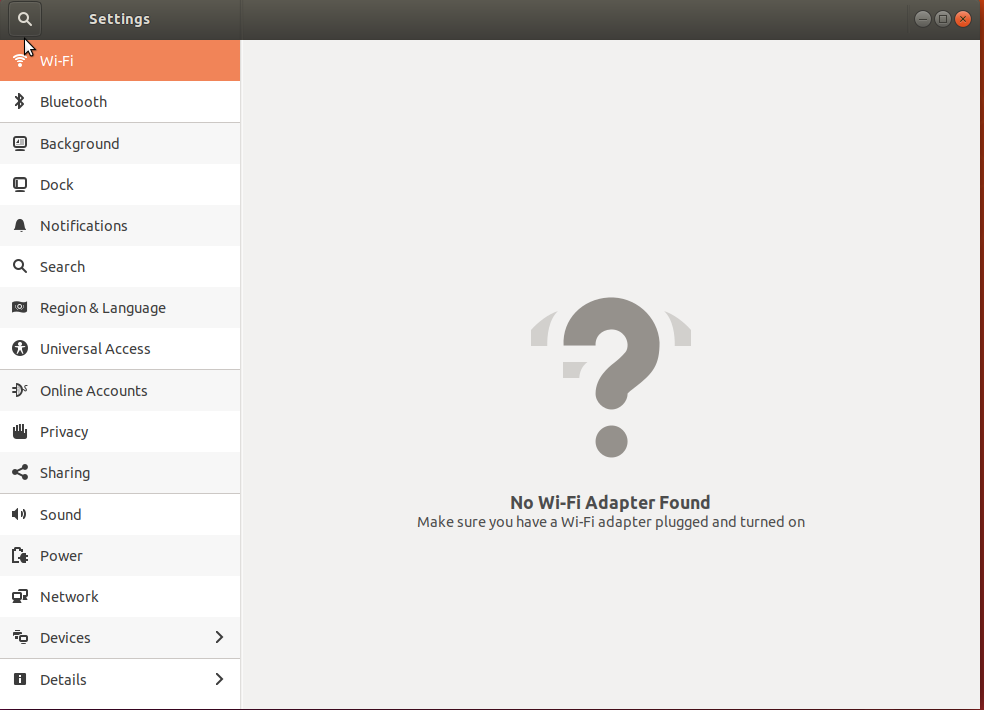Click the Privacy hand icon

(x=20, y=431)
